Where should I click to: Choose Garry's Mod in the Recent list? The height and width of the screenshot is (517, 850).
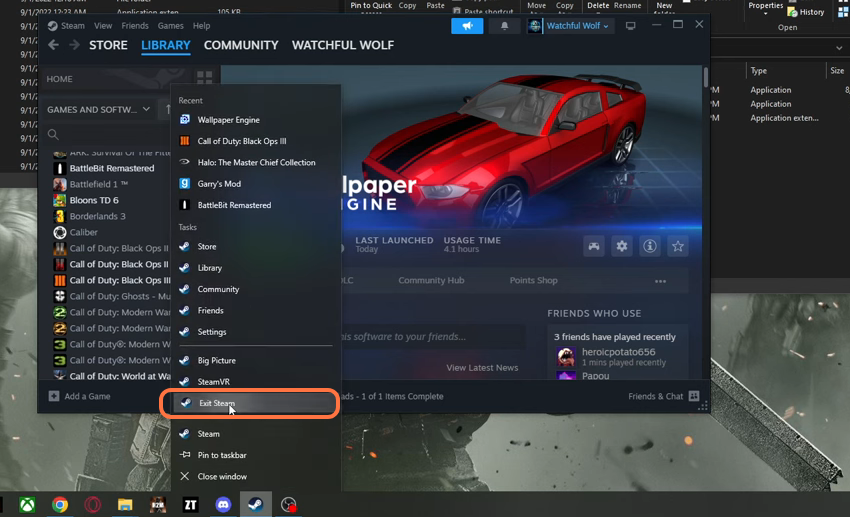click(x=256, y=184)
